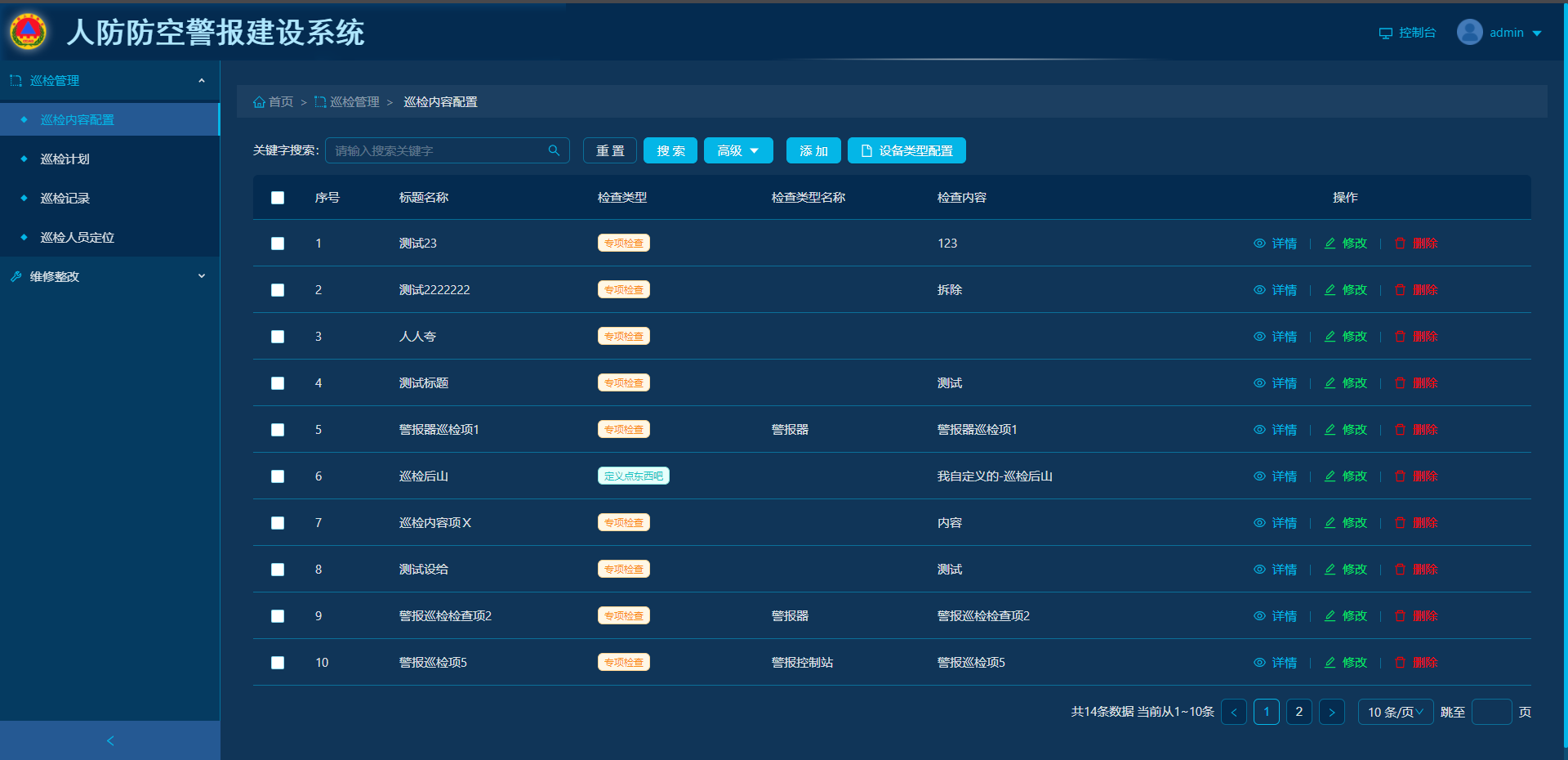Click the trash delete icon for 人人夸
Screen dimensions: 1568x760
click(x=1400, y=337)
